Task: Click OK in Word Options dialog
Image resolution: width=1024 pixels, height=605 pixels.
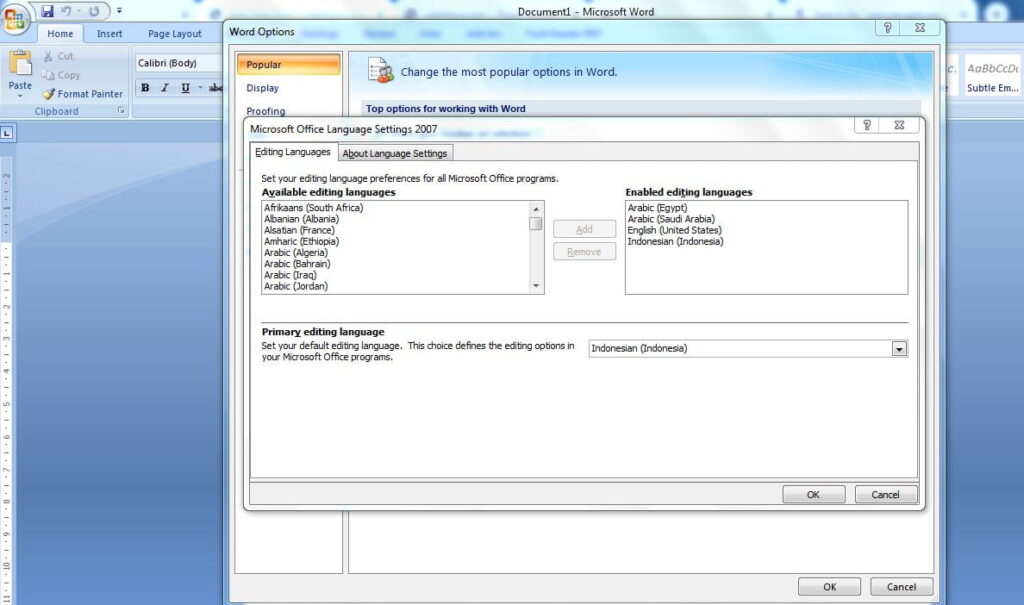Action: coord(829,587)
